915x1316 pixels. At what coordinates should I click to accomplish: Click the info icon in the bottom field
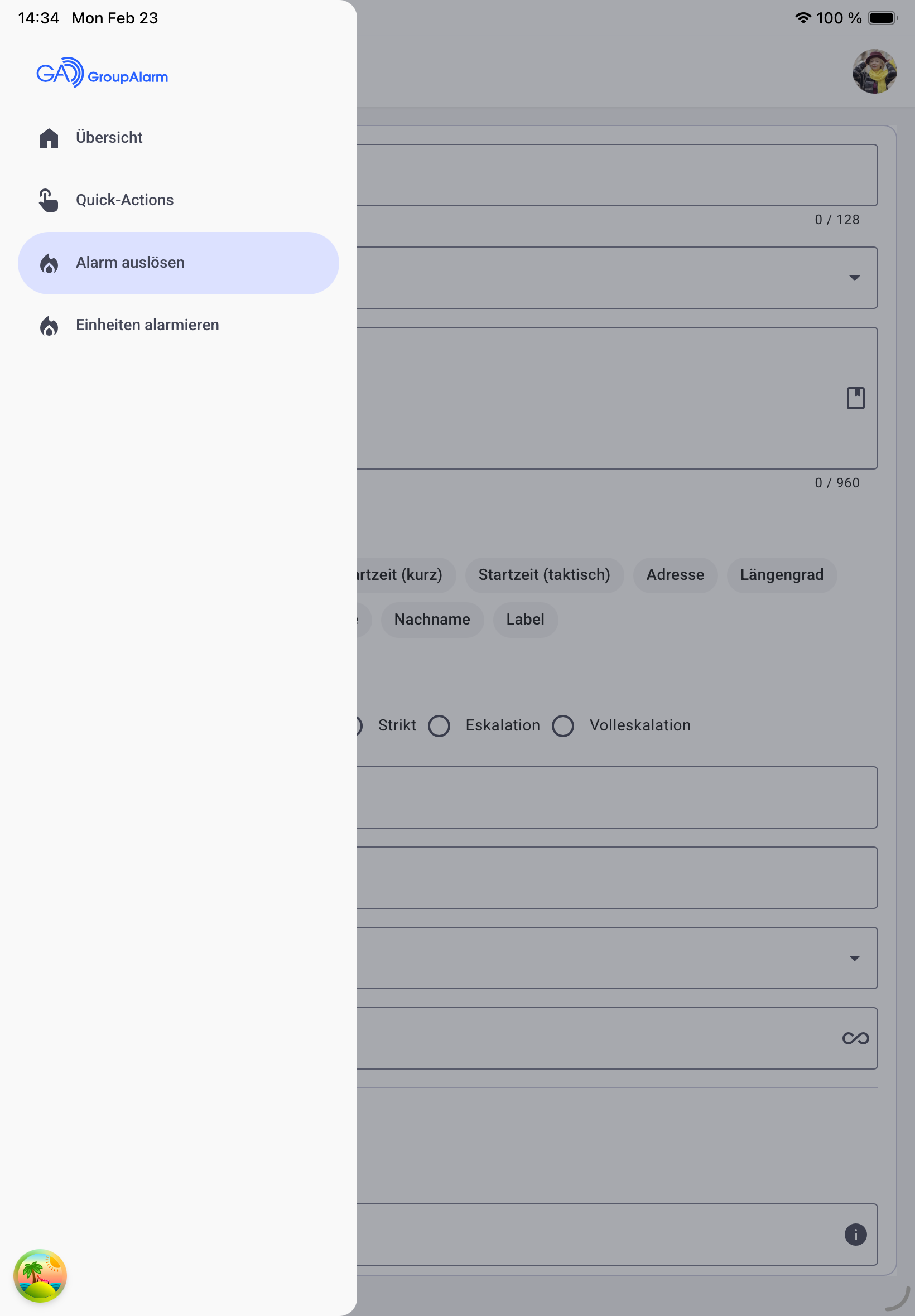[x=855, y=1234]
